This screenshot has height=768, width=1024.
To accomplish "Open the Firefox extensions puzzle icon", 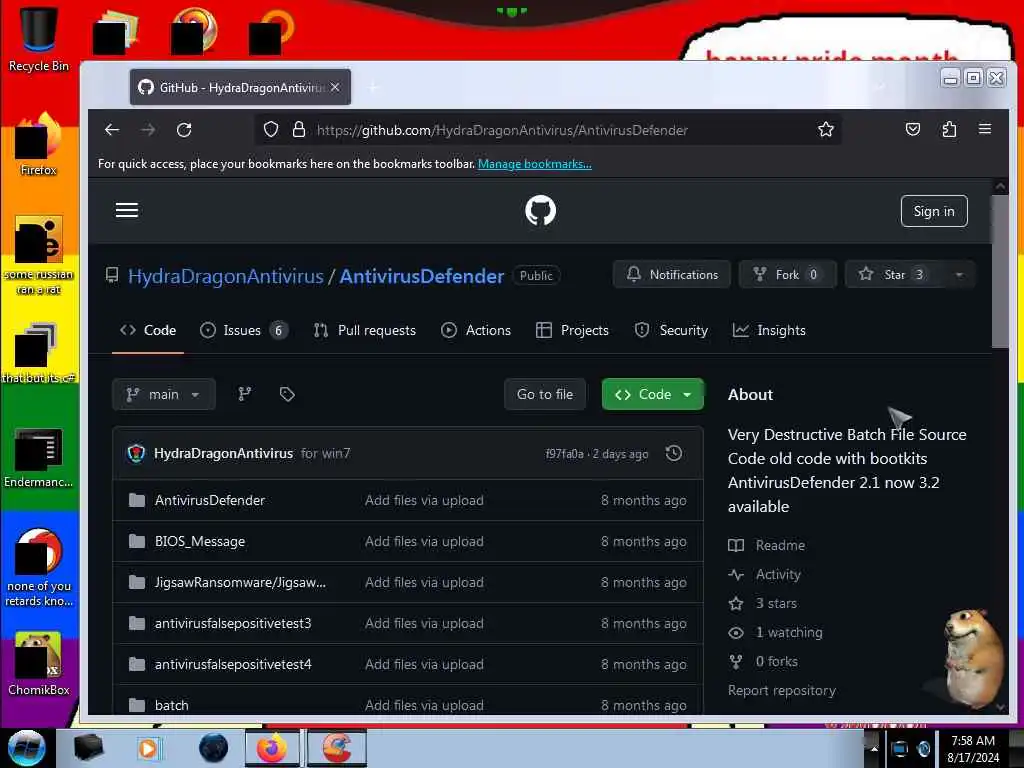I will point(949,129).
